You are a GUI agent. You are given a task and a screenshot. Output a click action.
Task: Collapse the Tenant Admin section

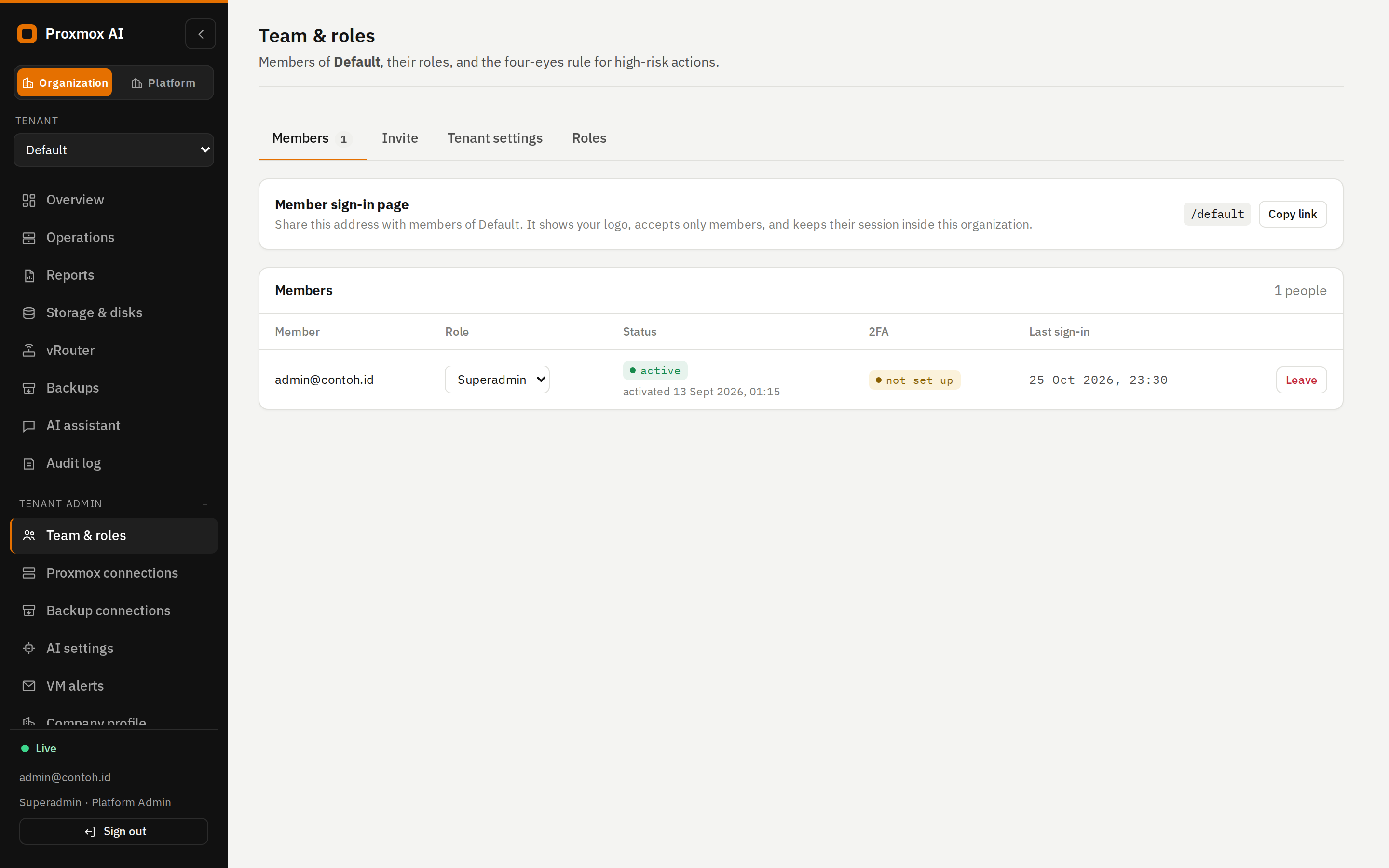tap(114, 503)
